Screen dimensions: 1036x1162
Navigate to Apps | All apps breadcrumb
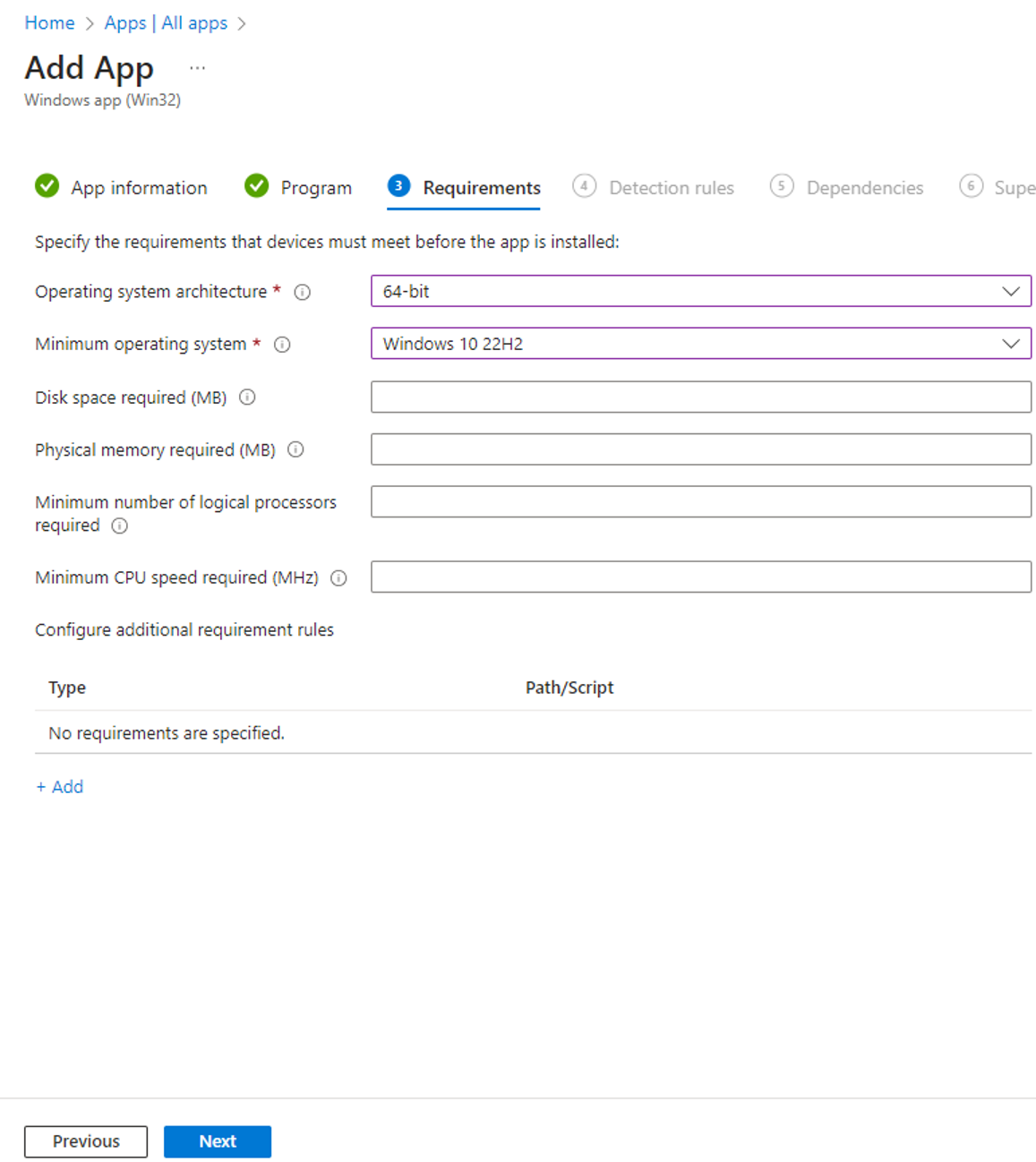(x=166, y=22)
